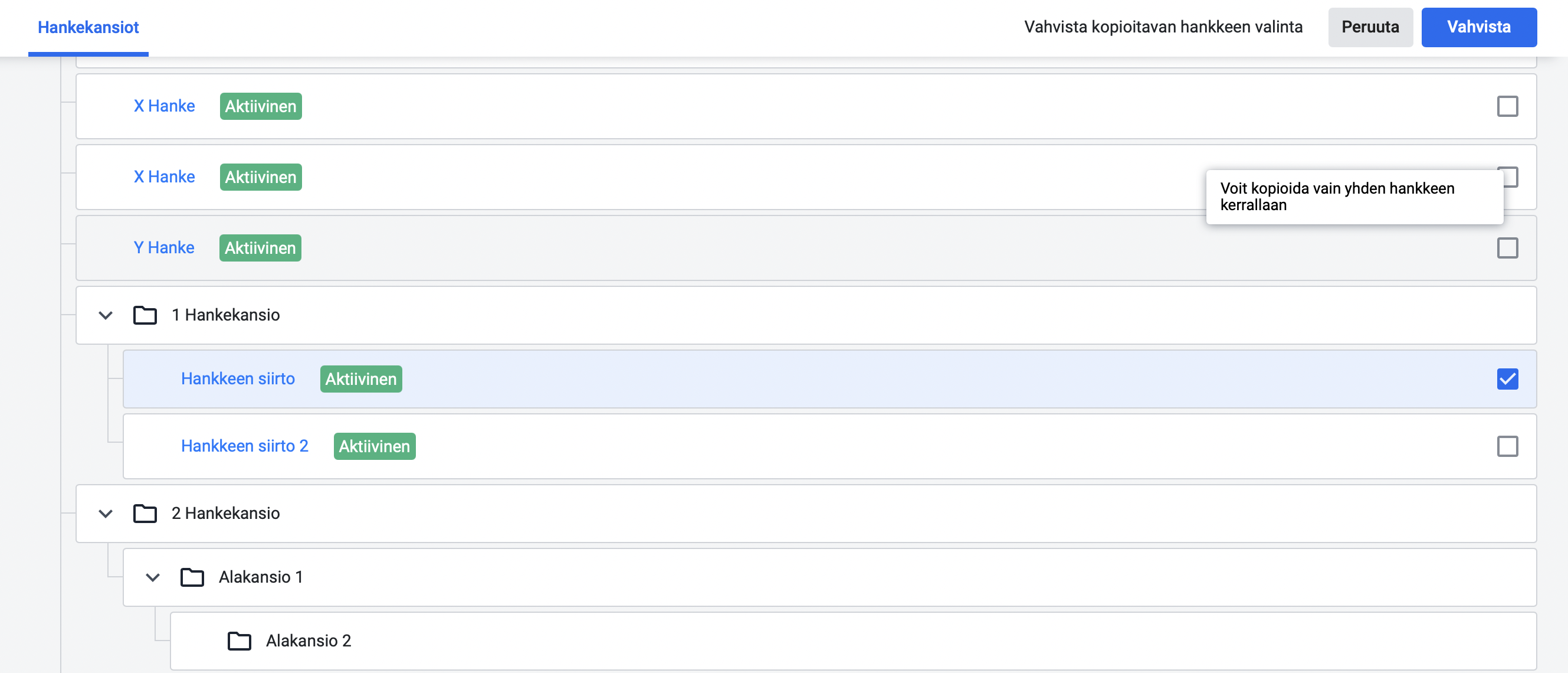Open the Y Hanke project link
Screen dimensions: 1568x673
164,248
